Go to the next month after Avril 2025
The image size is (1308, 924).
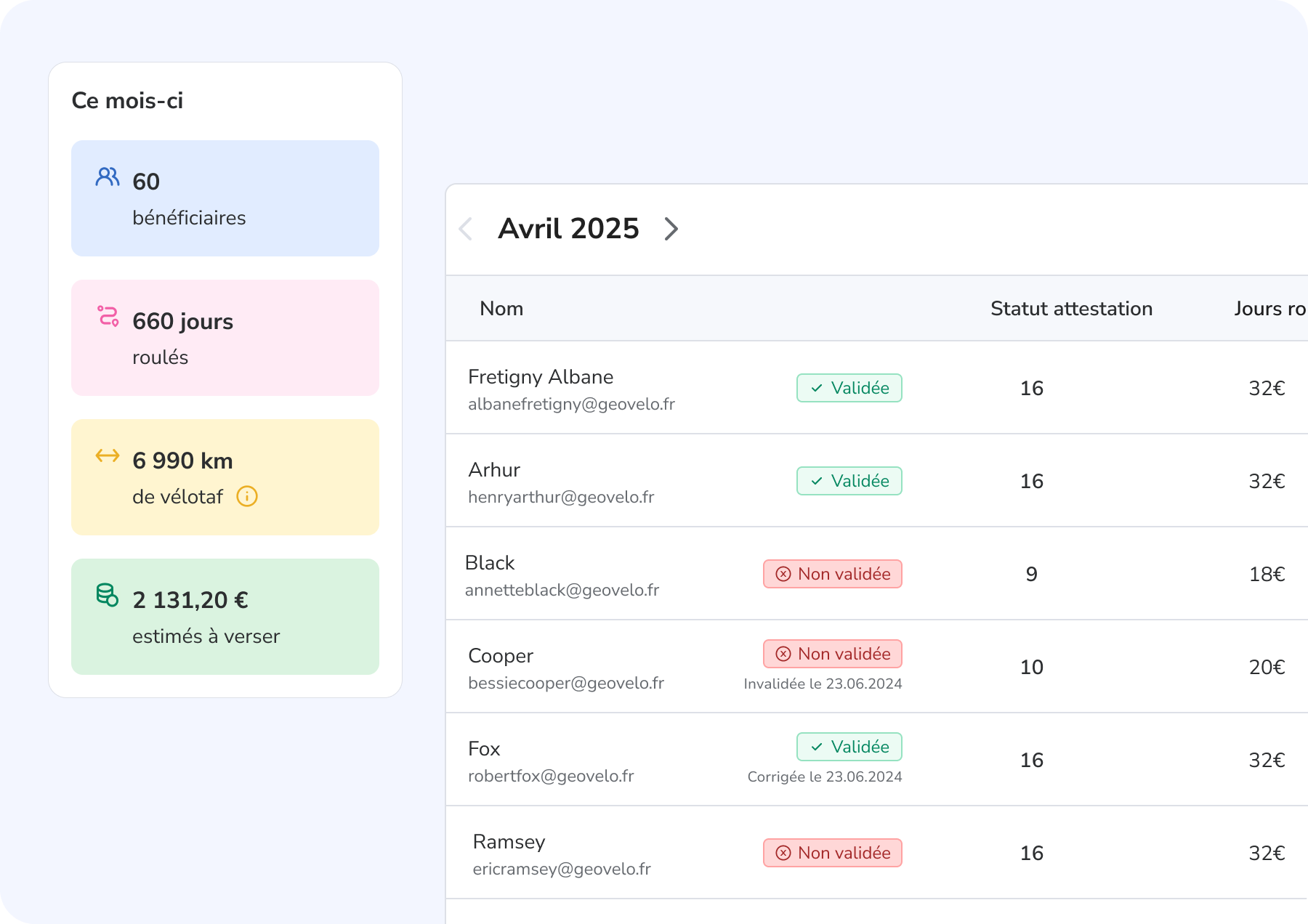671,229
